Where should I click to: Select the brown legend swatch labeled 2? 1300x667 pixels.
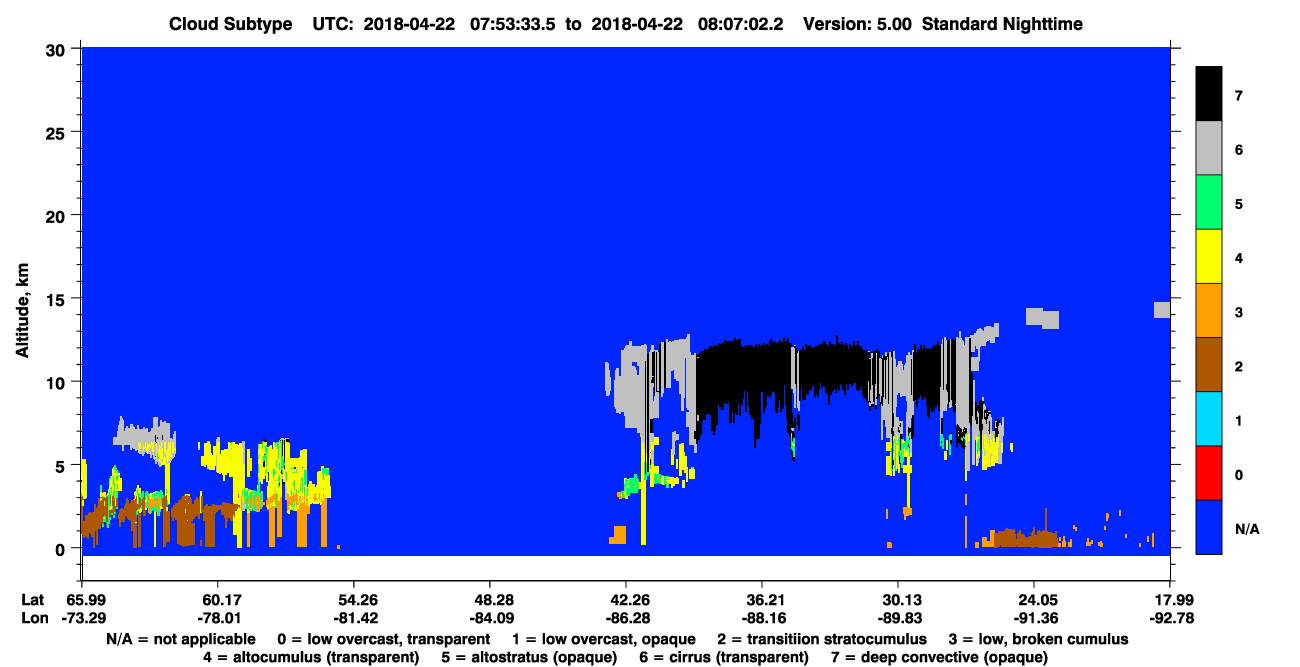click(1209, 365)
